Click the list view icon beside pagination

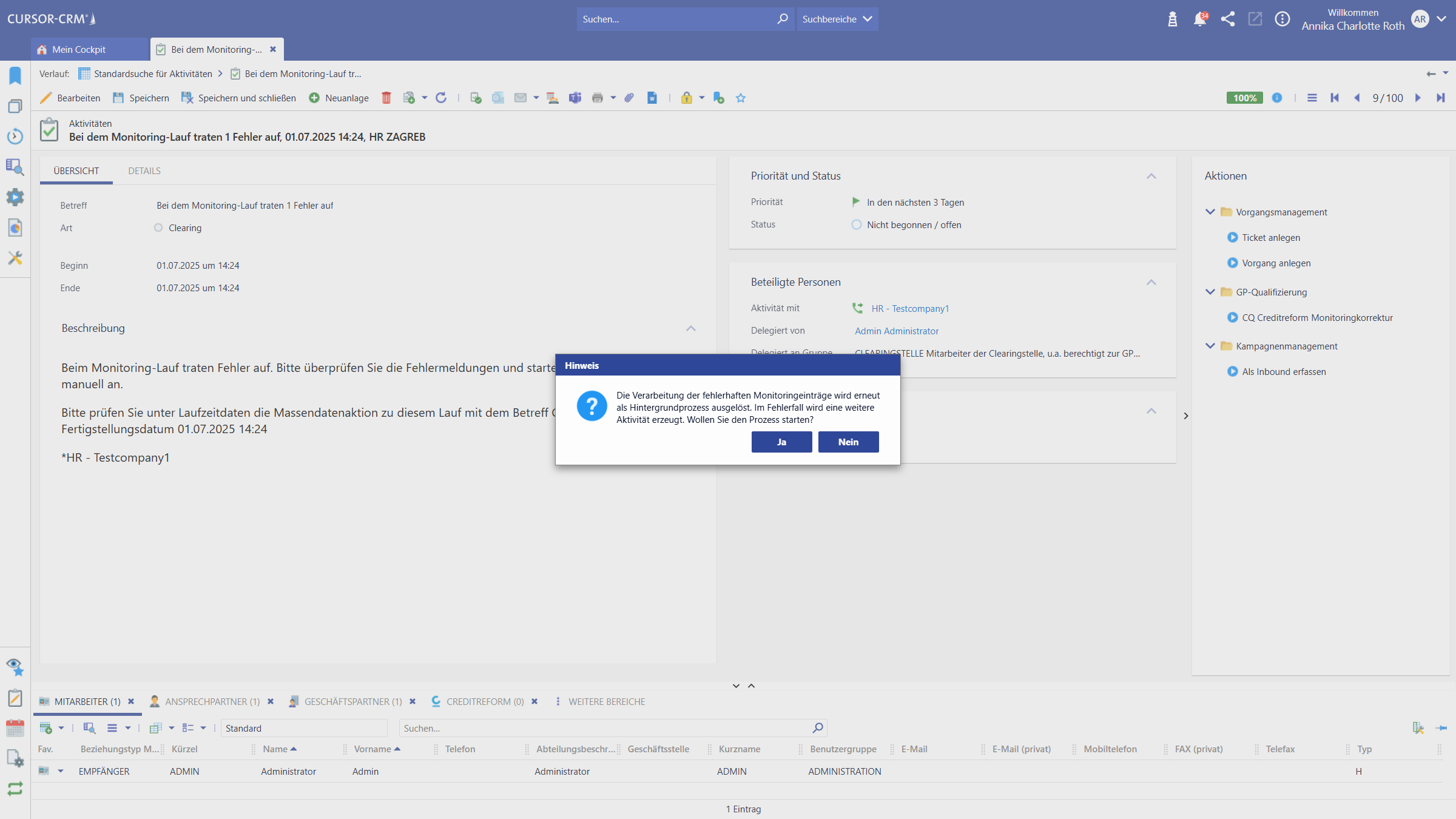click(x=1312, y=98)
